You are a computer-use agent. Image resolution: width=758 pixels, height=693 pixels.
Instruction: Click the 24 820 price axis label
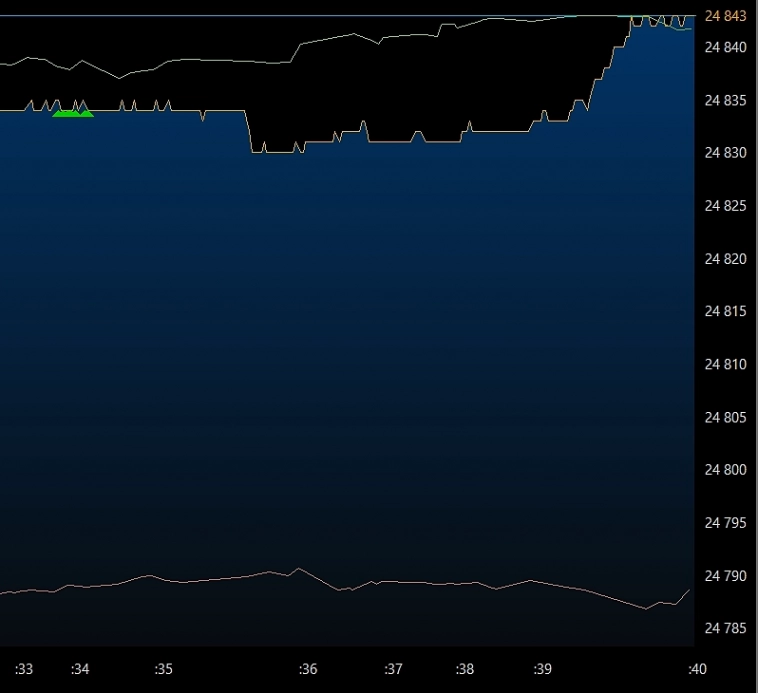click(725, 259)
